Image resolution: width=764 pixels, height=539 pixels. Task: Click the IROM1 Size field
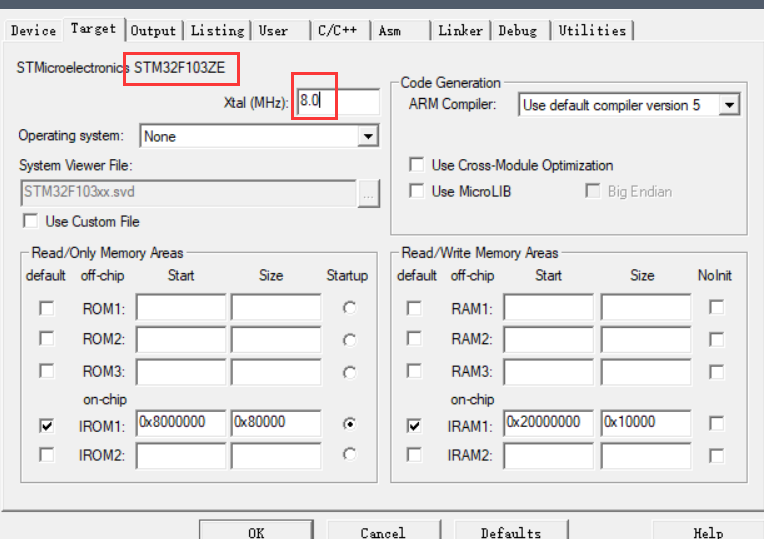(276, 423)
